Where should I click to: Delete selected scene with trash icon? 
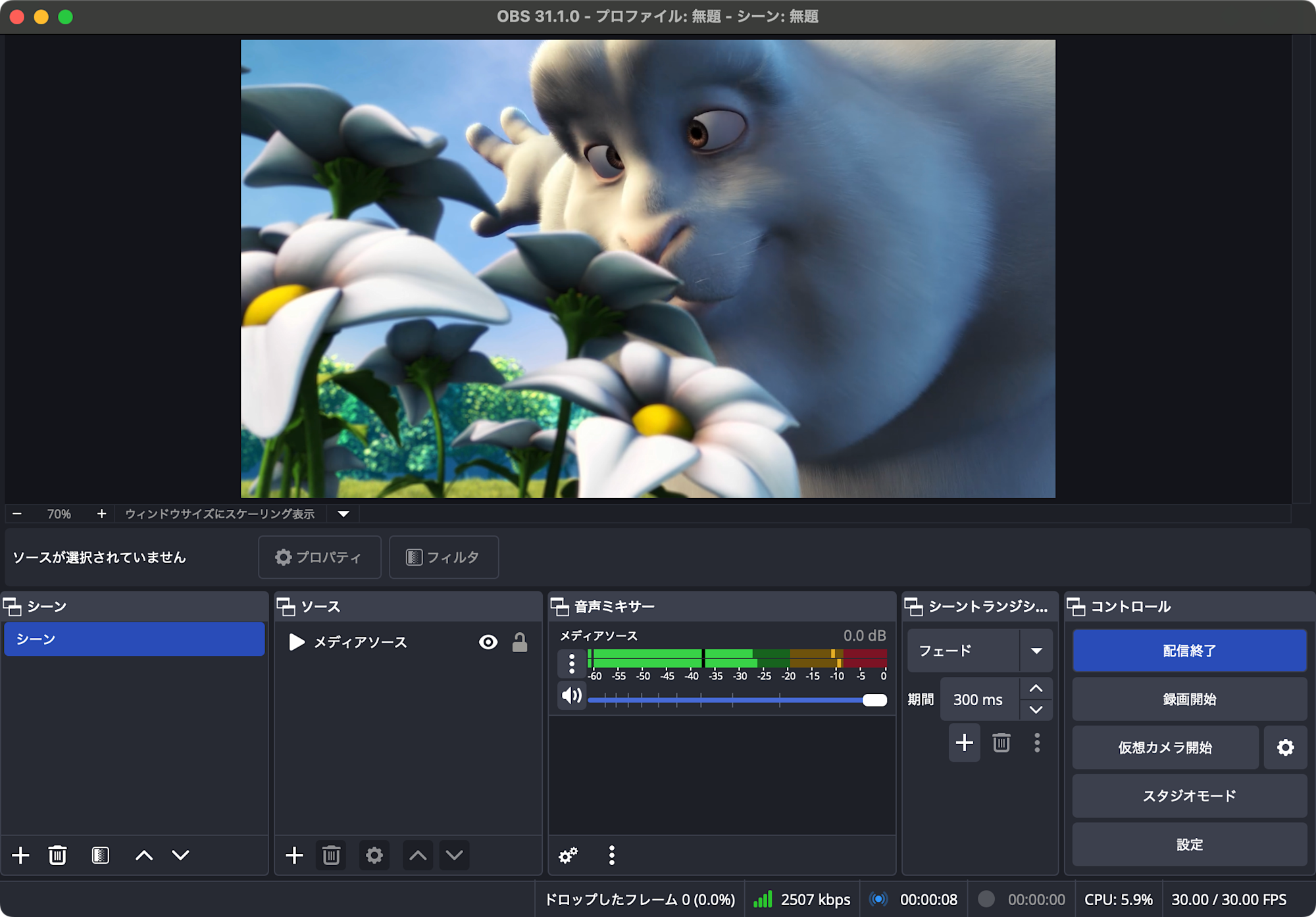(x=57, y=855)
